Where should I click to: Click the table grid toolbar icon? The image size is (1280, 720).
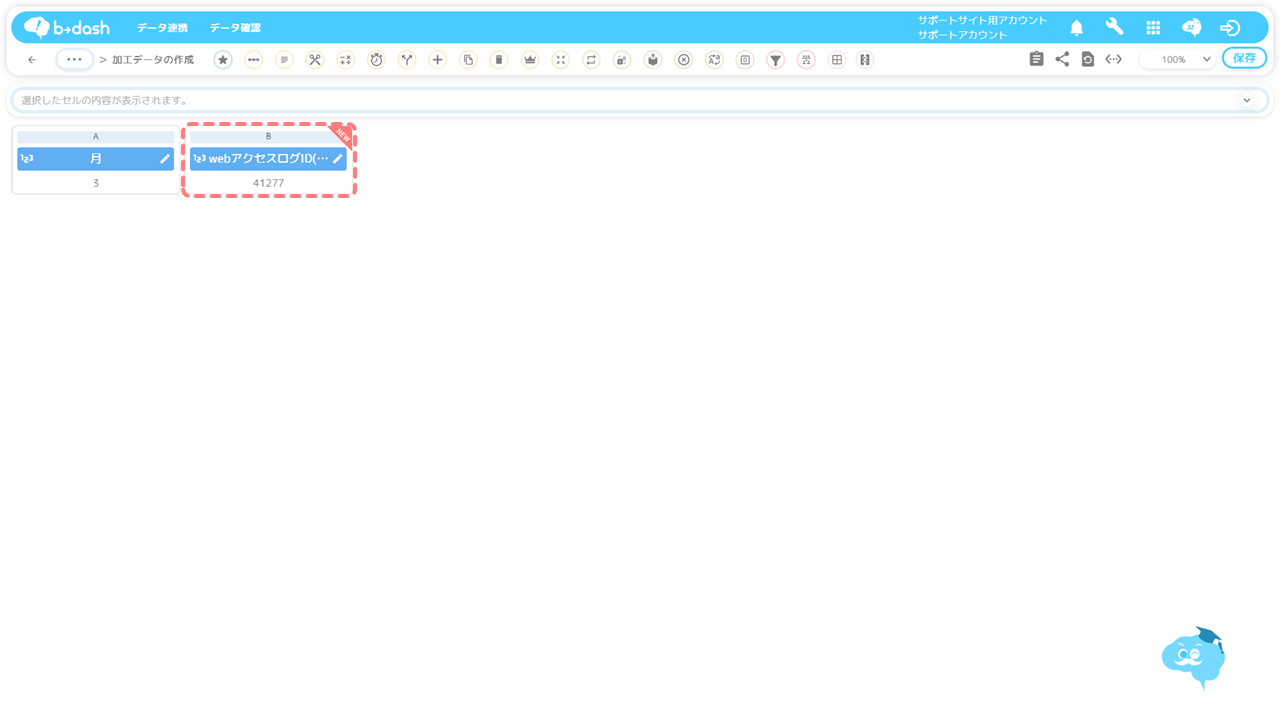click(x=837, y=60)
